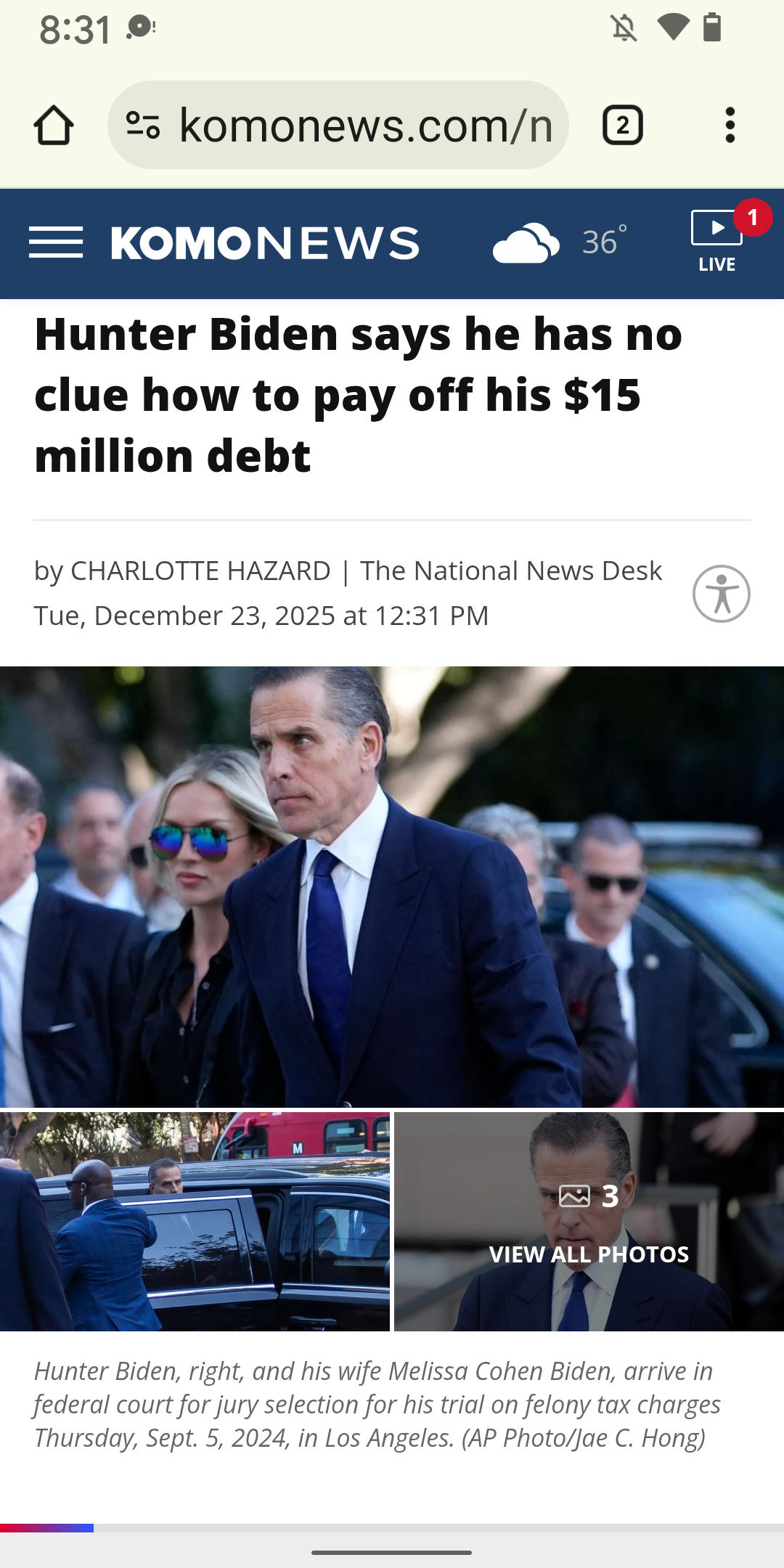Tap VIEW ALL PHOTOS

point(589,1254)
